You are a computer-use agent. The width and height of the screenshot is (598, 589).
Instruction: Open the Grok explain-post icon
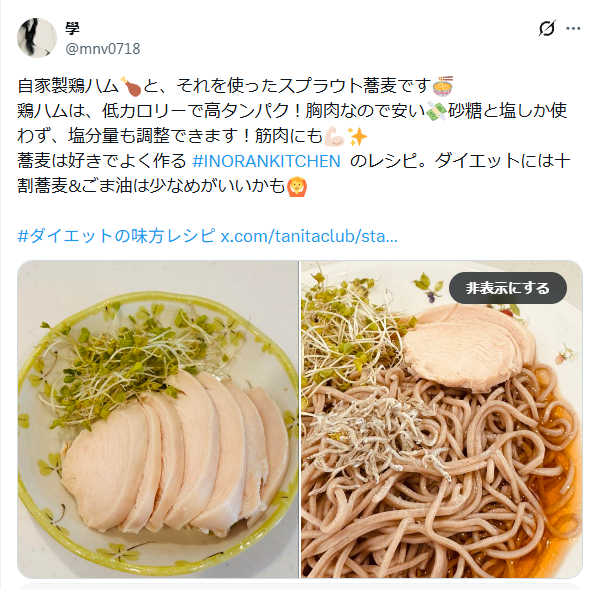(547, 28)
